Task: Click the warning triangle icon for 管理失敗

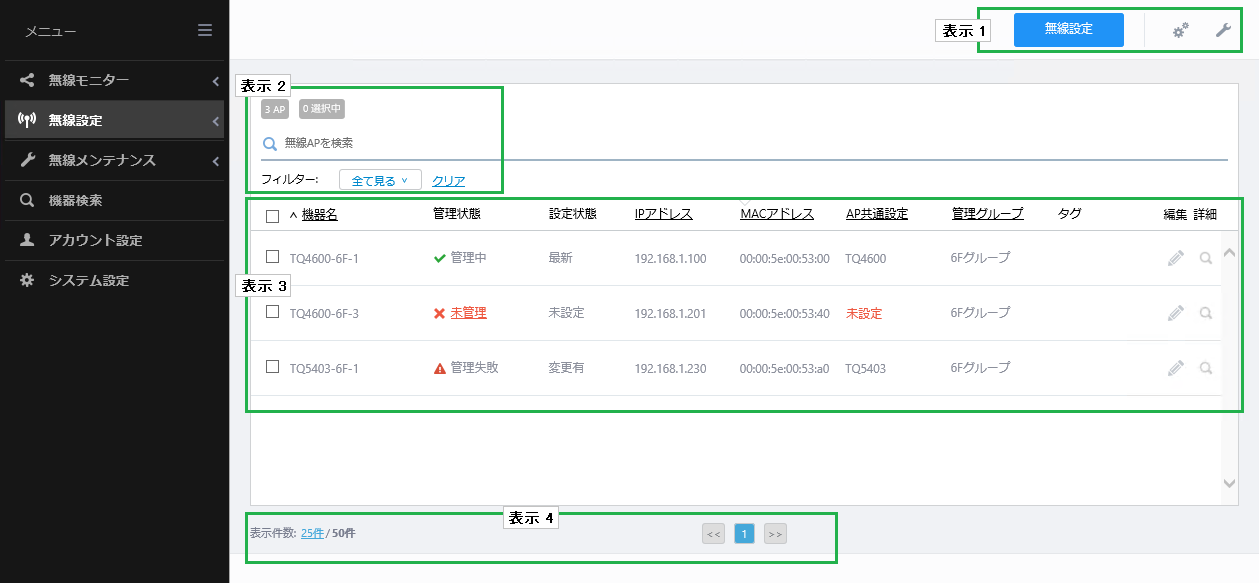Action: click(439, 368)
